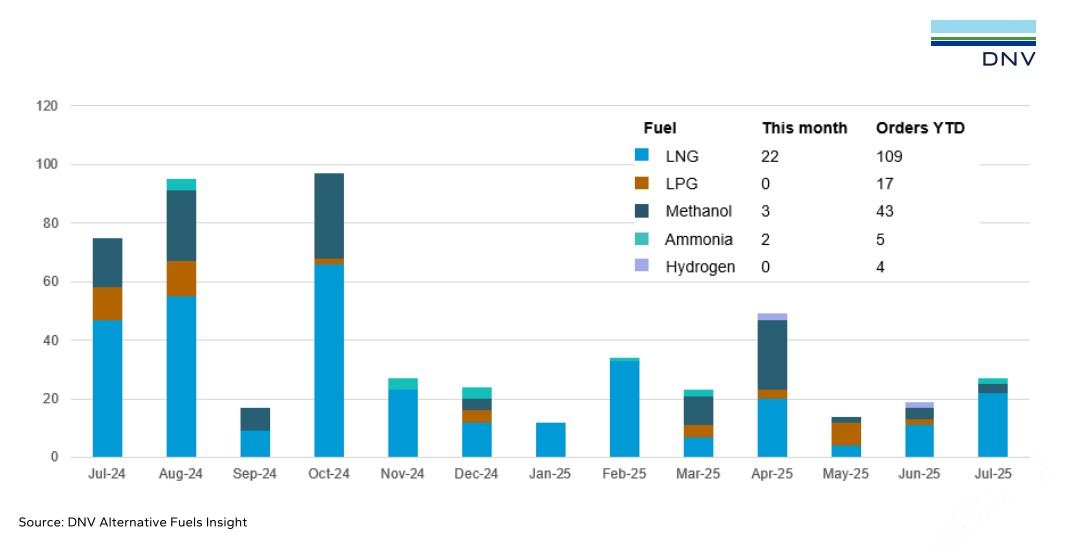Click Hydrogen Orders YTD value 4
The width and height of the screenshot is (1065, 552).
[x=880, y=268]
